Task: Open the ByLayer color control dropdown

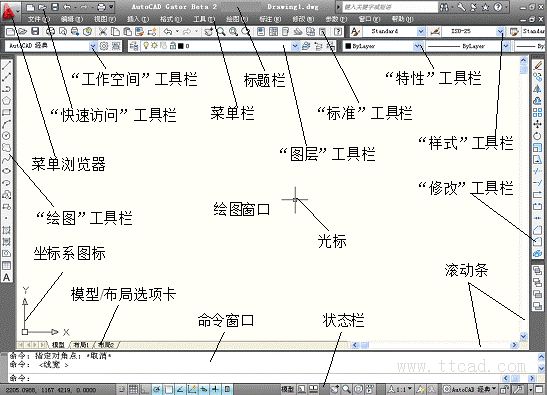Action: (x=418, y=46)
